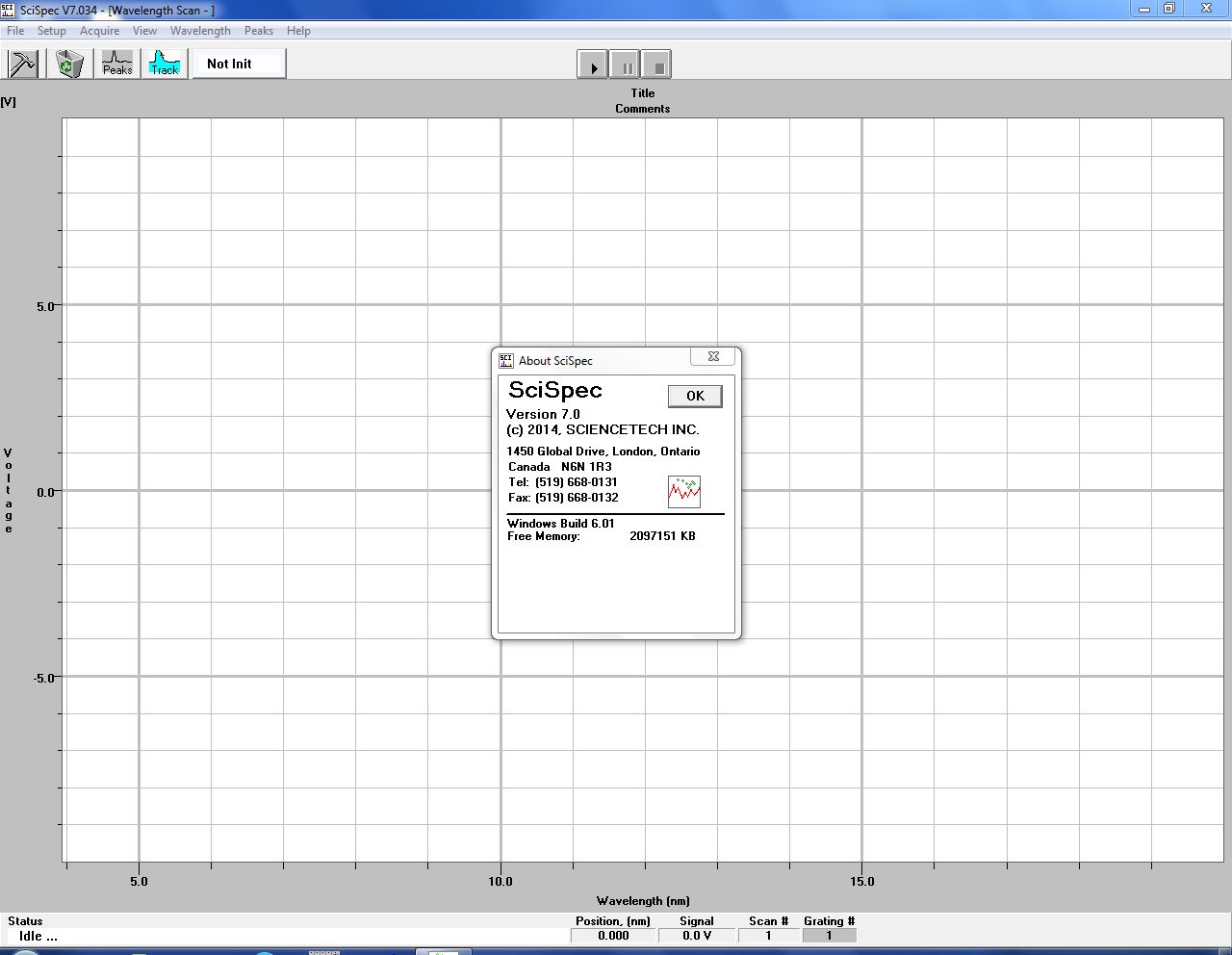Stop the scan with stop button
This screenshot has width=1232, height=955.
click(657, 65)
